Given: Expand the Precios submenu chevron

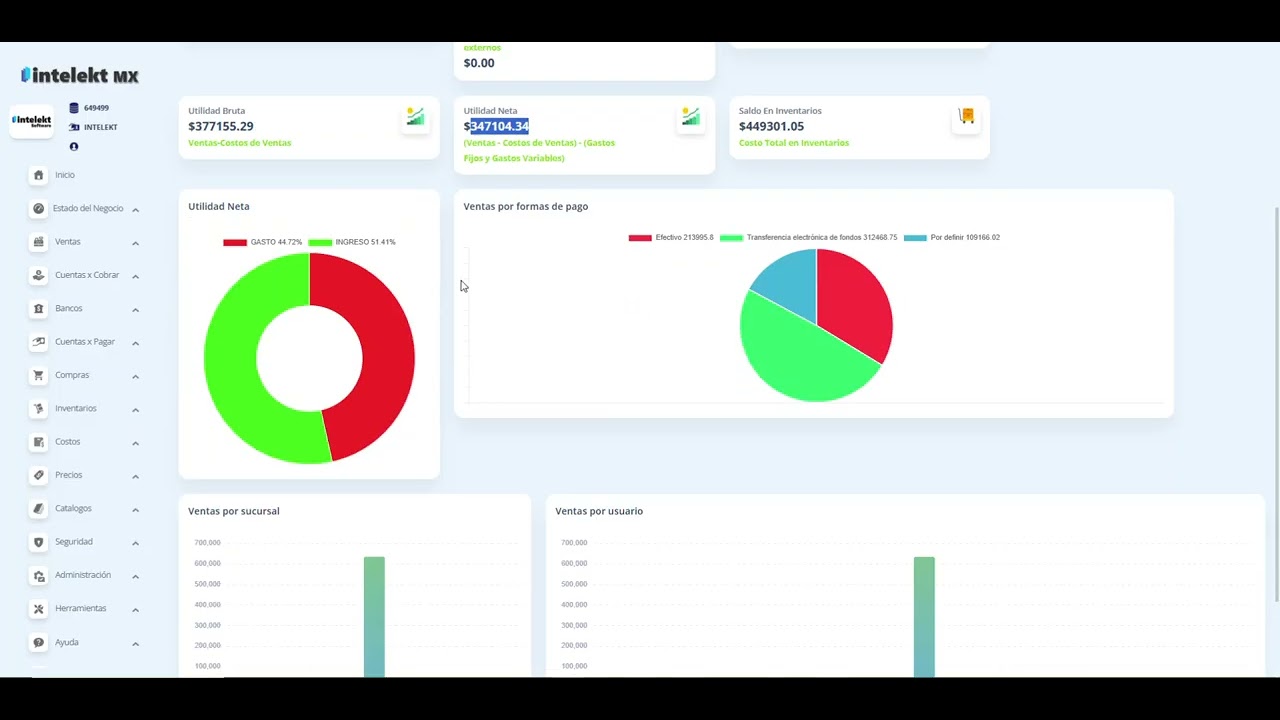Looking at the screenshot, I should [x=135, y=476].
